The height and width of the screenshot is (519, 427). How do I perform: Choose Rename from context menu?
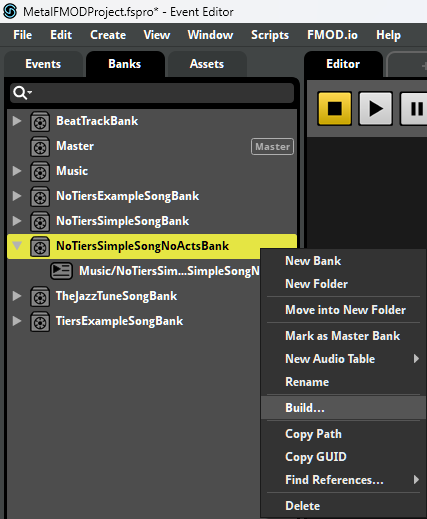[343, 382]
